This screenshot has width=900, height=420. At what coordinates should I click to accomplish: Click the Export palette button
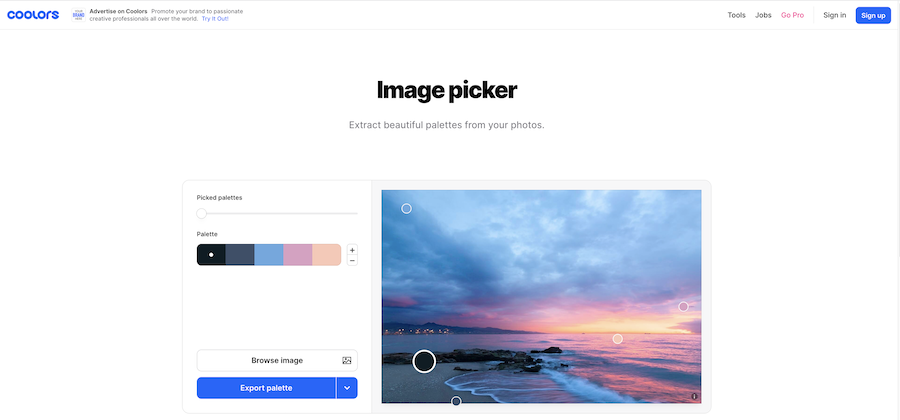pyautogui.click(x=266, y=388)
